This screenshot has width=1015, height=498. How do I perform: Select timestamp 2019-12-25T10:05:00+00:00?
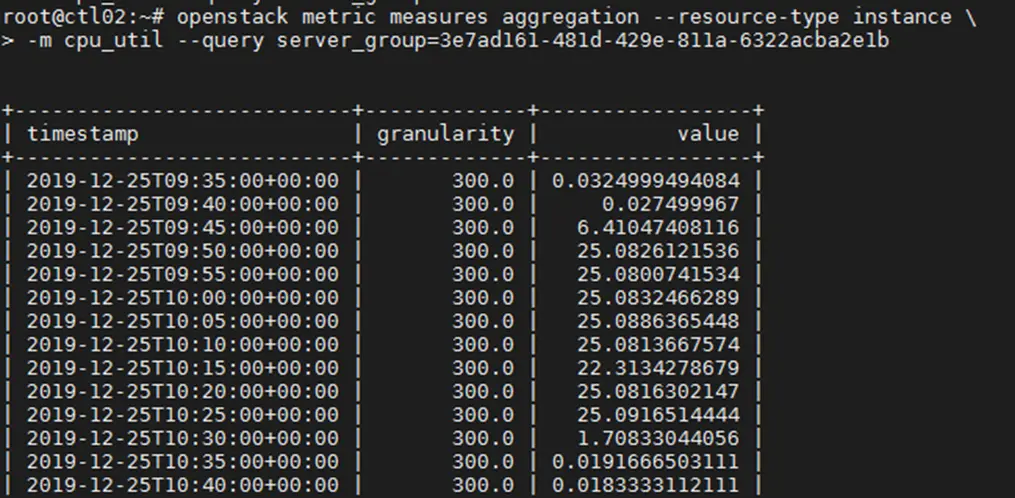point(183,321)
